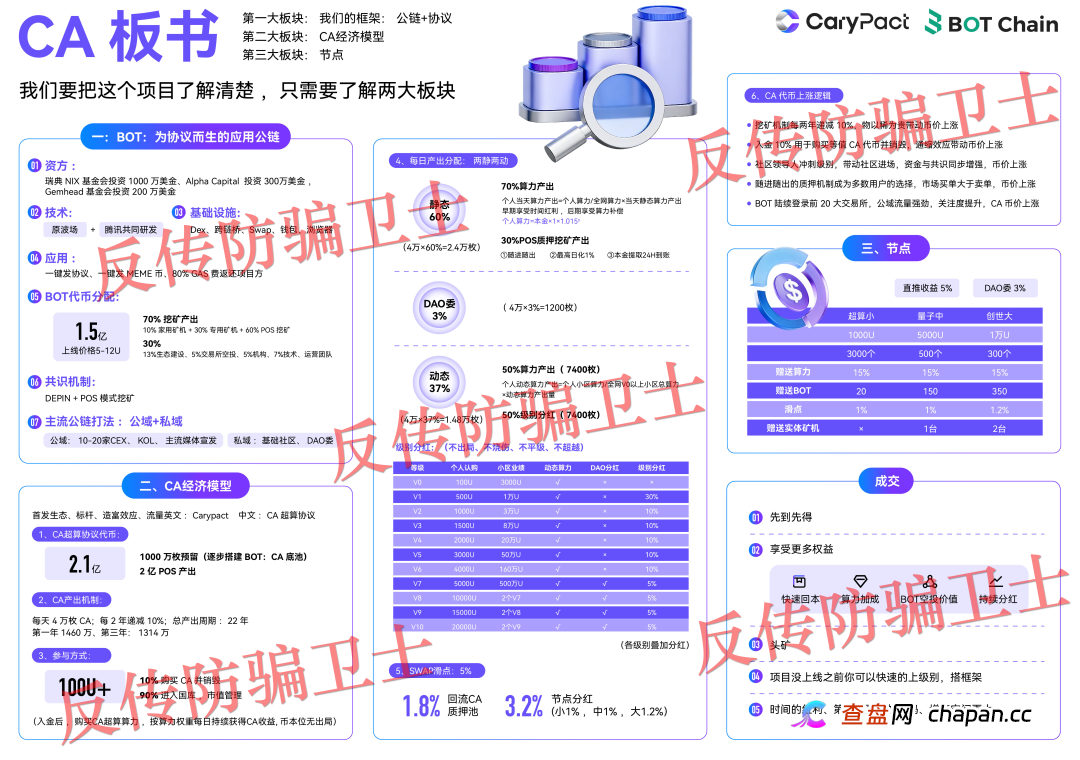Click the 70%算力产出 heading

tap(527, 186)
